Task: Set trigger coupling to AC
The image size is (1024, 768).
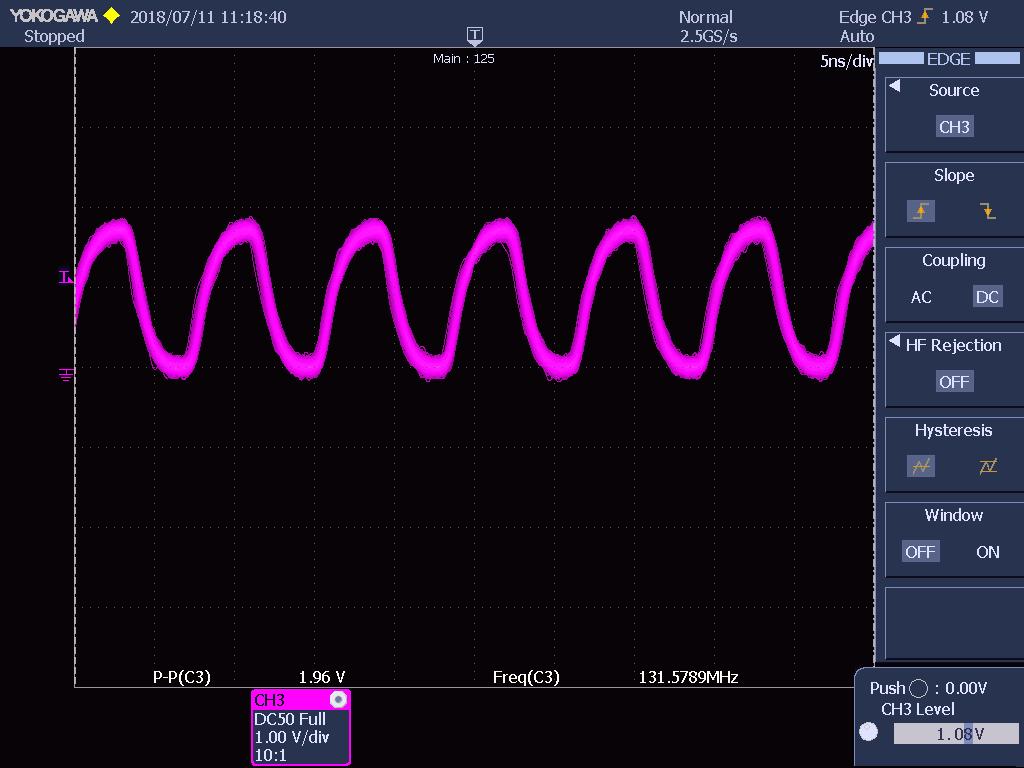Action: point(920,297)
